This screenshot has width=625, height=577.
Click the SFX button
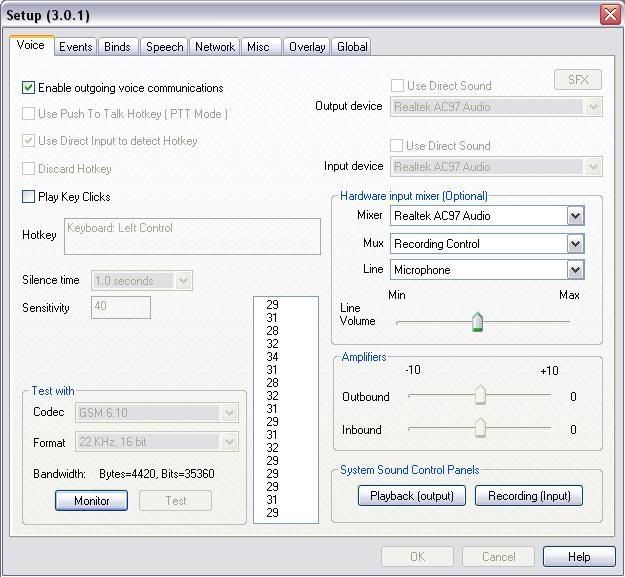point(578,80)
